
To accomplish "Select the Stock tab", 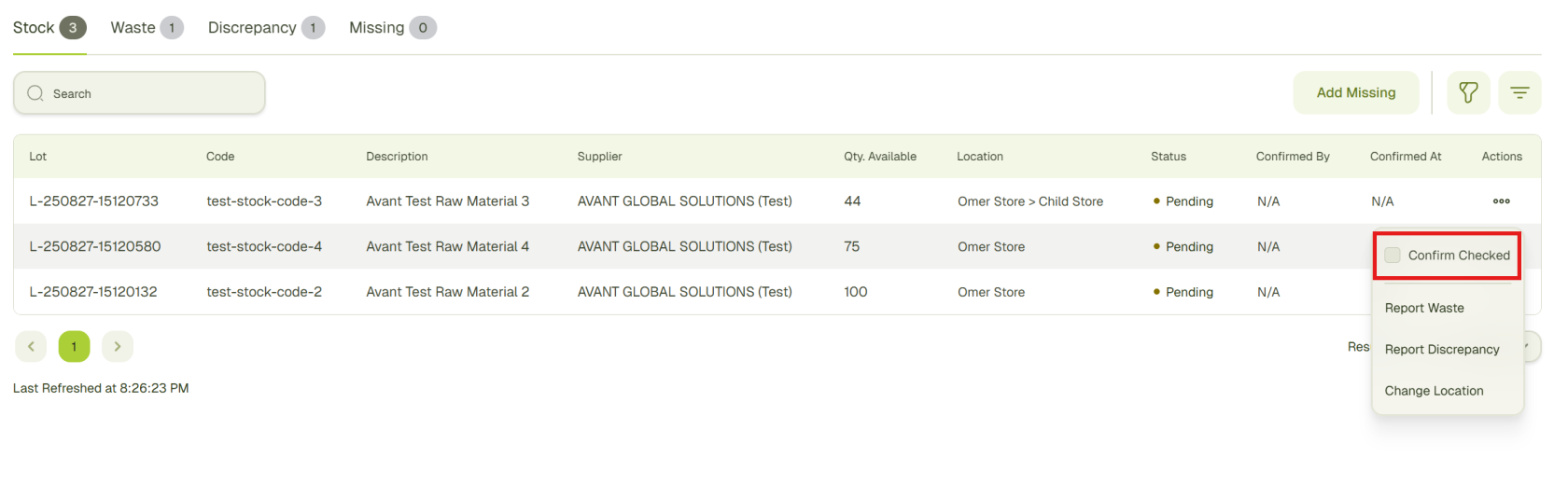I will (49, 28).
